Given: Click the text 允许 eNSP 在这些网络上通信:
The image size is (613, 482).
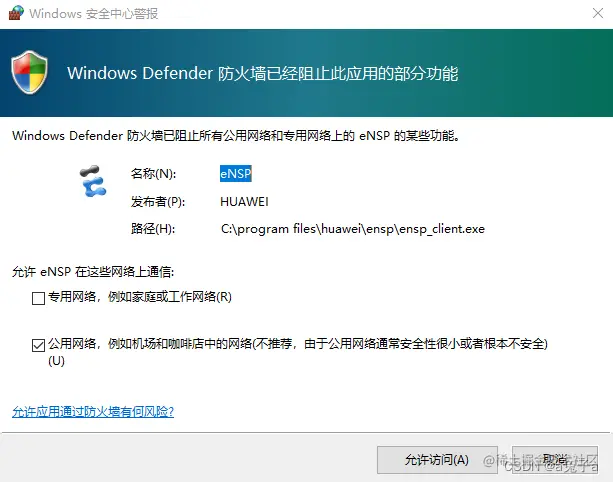Looking at the screenshot, I should tap(93, 272).
